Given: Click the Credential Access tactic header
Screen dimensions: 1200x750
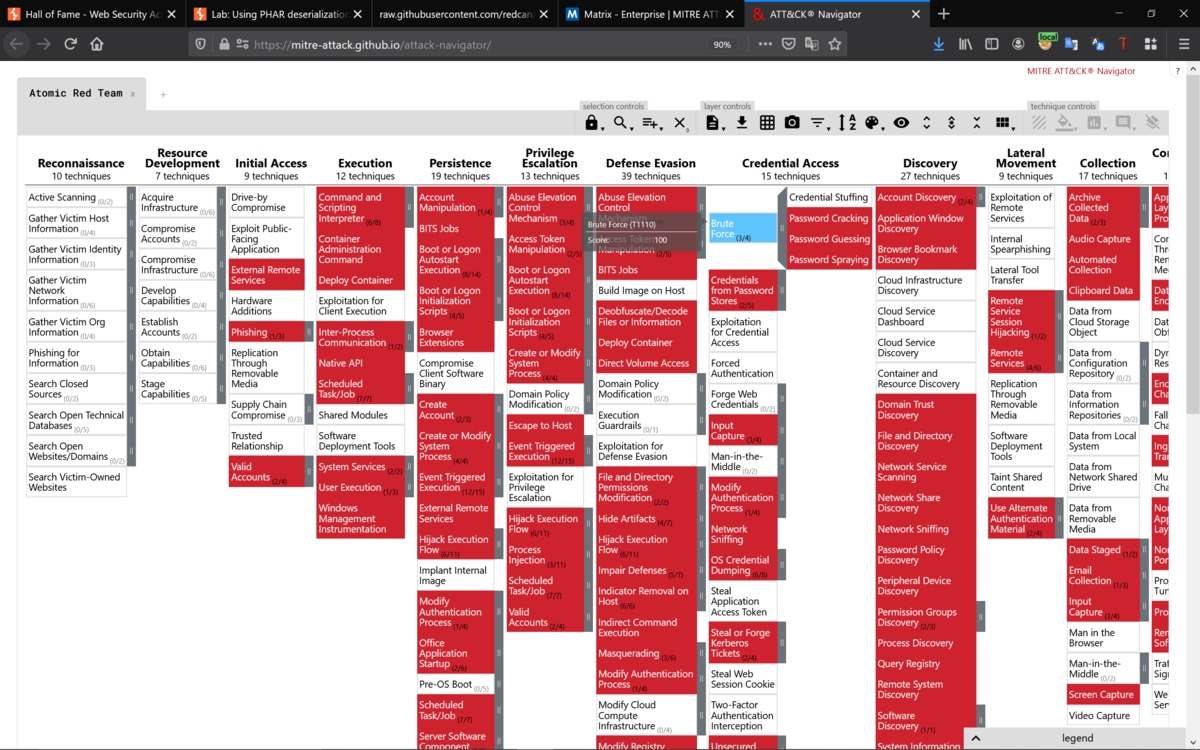Looking at the screenshot, I should (x=790, y=163).
